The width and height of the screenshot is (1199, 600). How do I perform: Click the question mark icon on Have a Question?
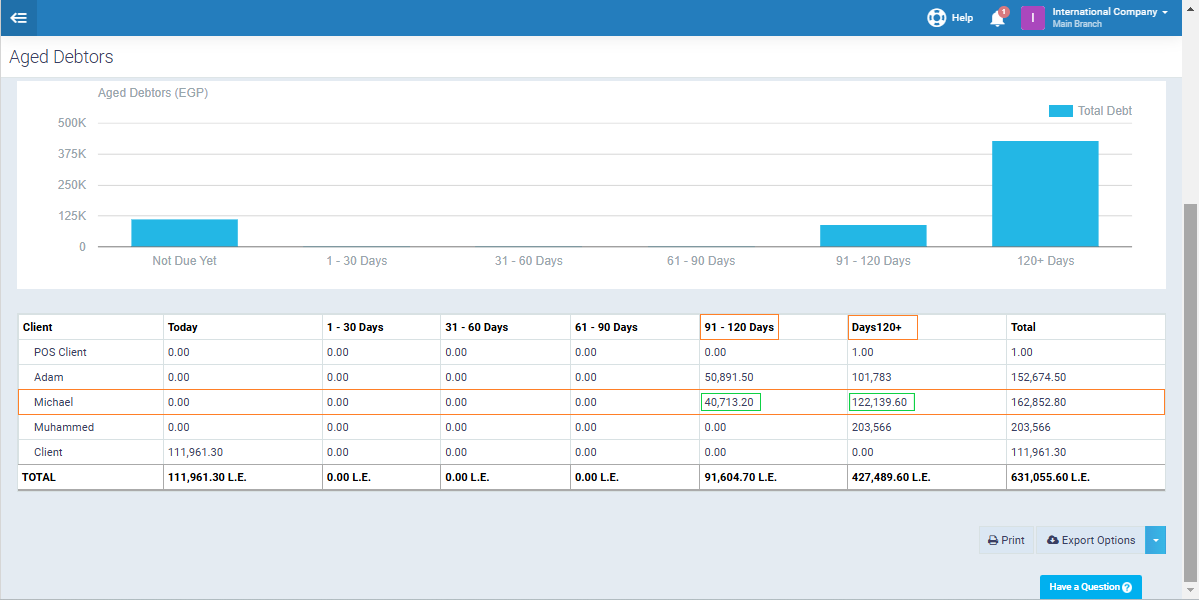pyautogui.click(x=1129, y=587)
